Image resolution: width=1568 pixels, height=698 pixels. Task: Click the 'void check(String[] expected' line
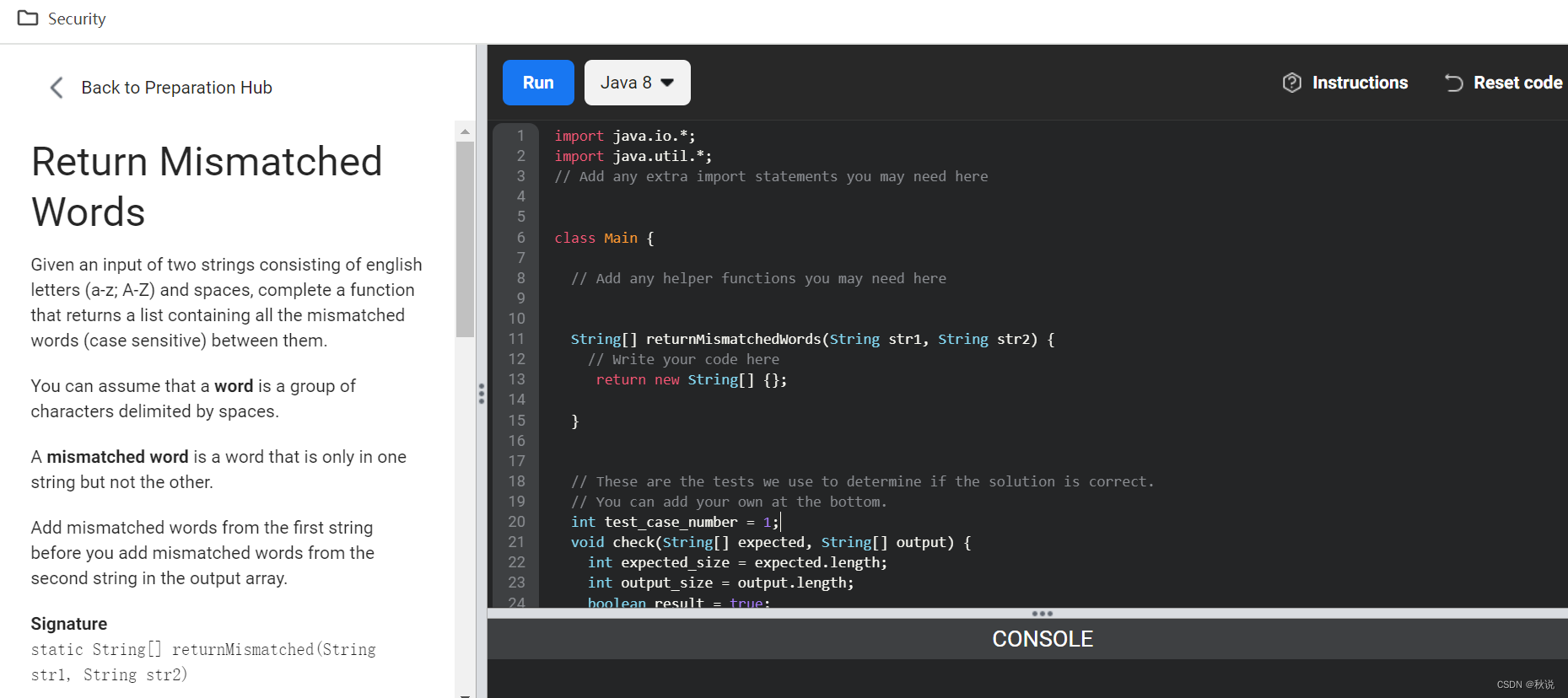click(x=771, y=542)
